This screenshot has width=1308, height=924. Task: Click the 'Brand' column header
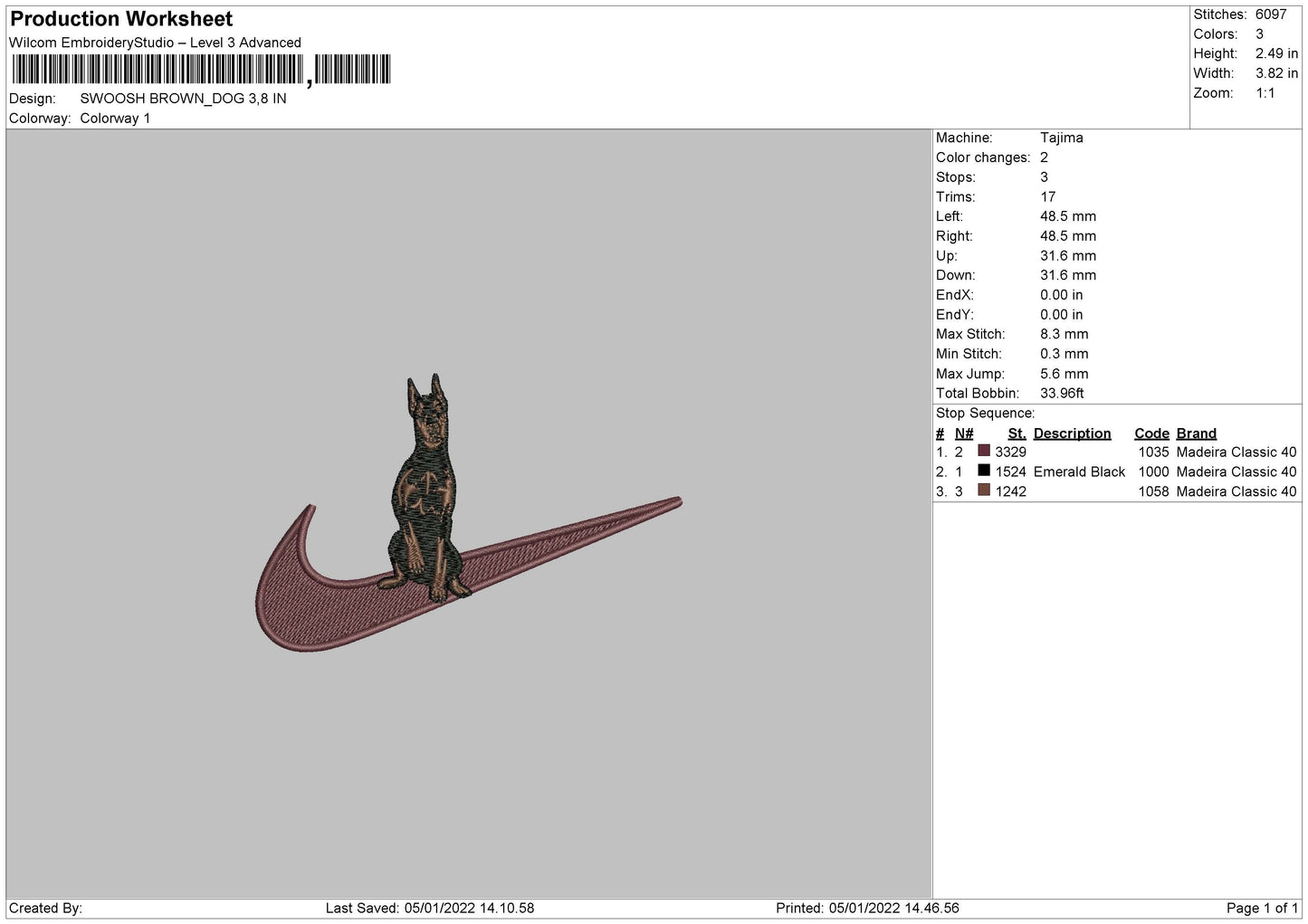click(x=1196, y=433)
